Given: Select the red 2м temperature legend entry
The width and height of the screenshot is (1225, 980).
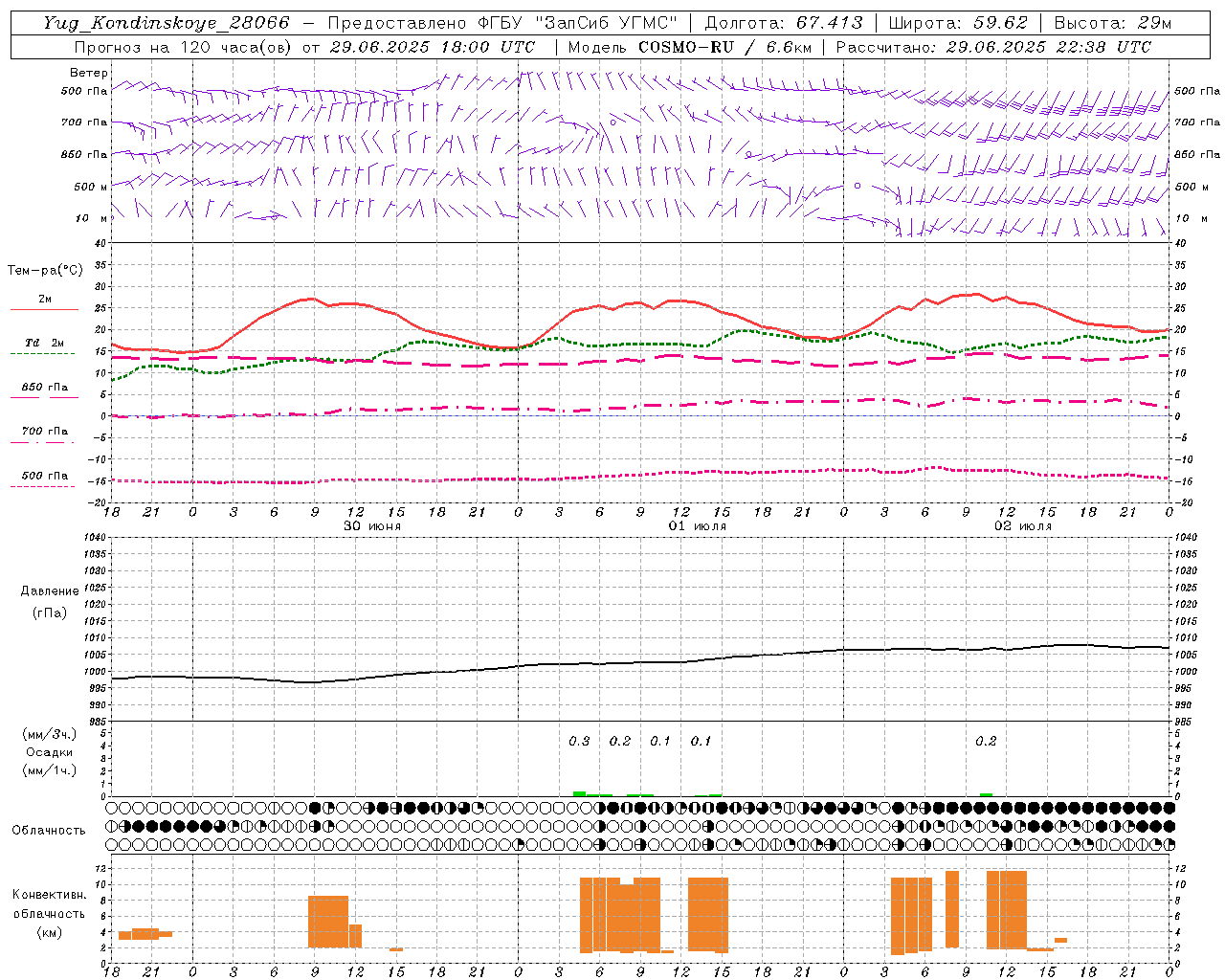Looking at the screenshot, I should pyautogui.click(x=44, y=303).
